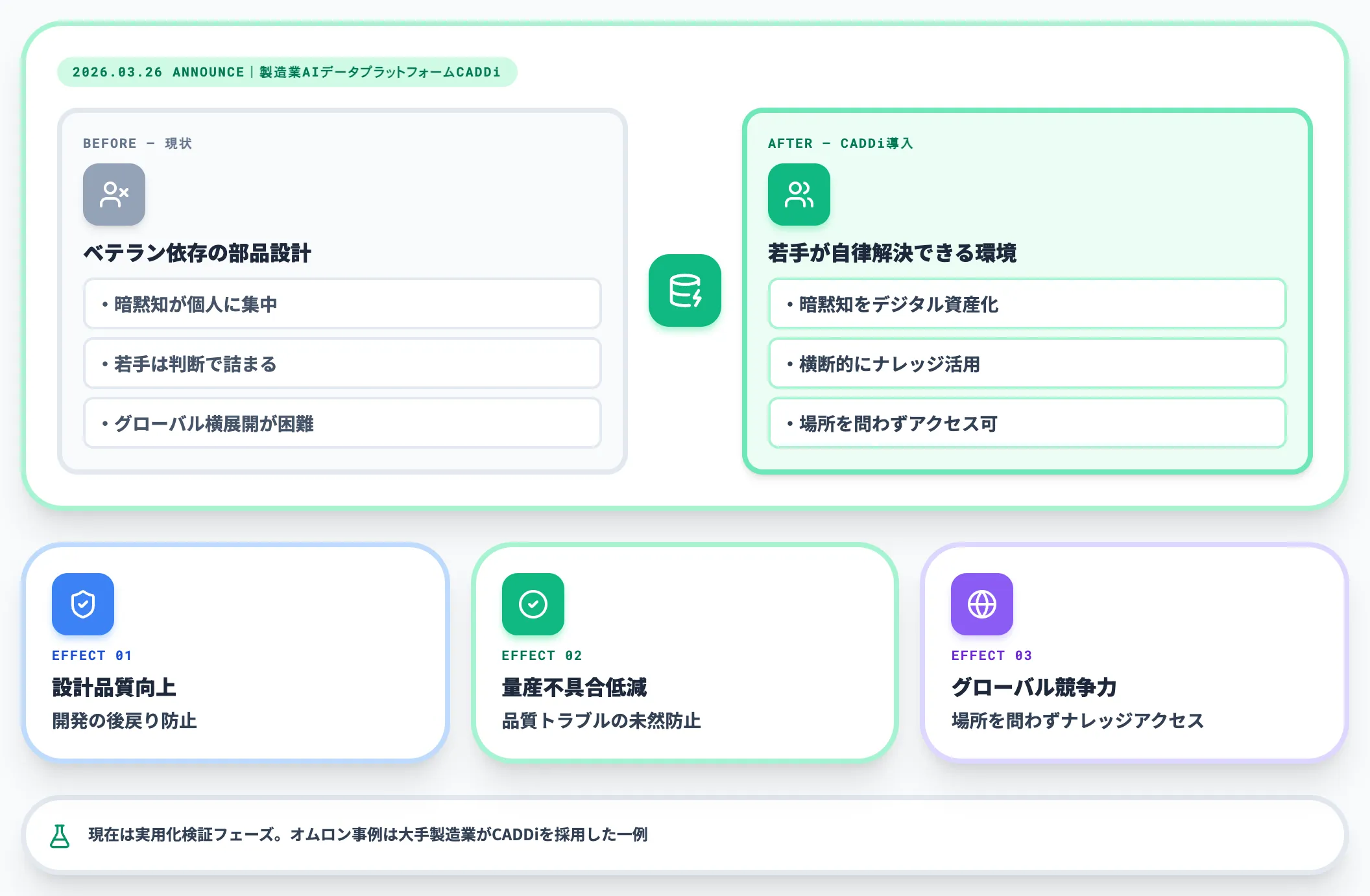Image resolution: width=1370 pixels, height=896 pixels.
Task: Select the 暗黙知が個人に集中 item
Action: pyautogui.click(x=342, y=304)
